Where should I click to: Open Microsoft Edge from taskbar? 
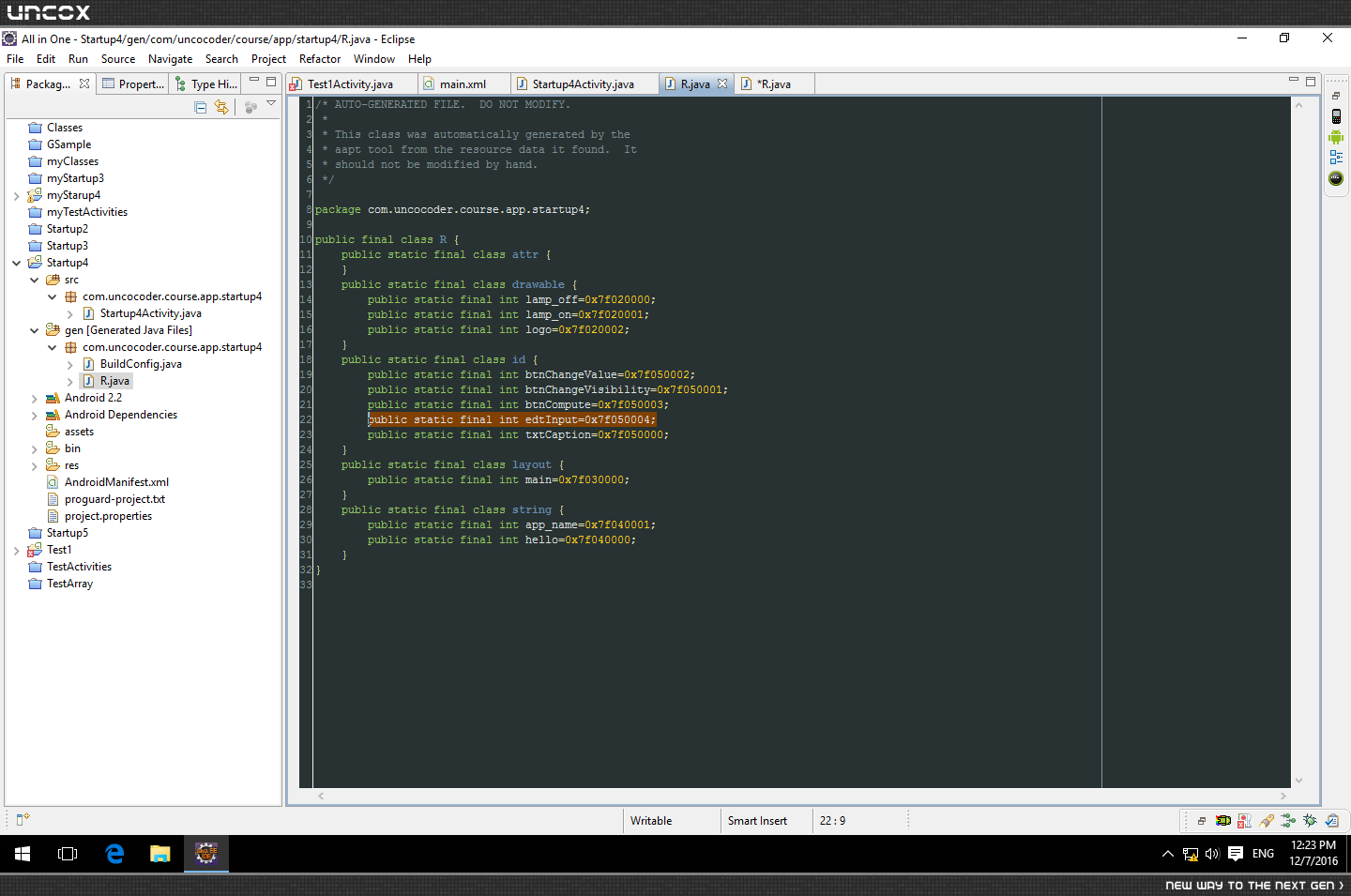click(114, 854)
